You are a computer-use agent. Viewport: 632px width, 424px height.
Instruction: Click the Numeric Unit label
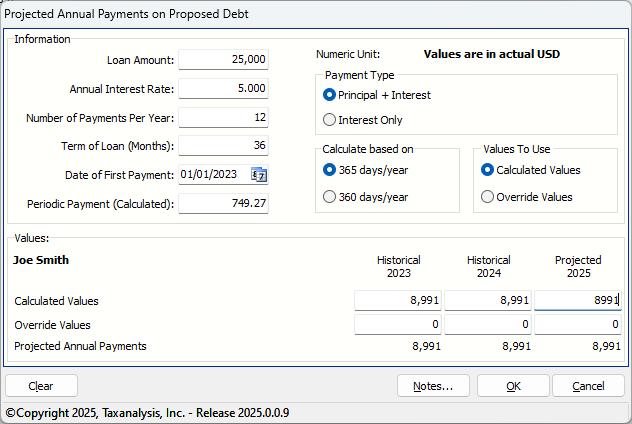click(348, 54)
